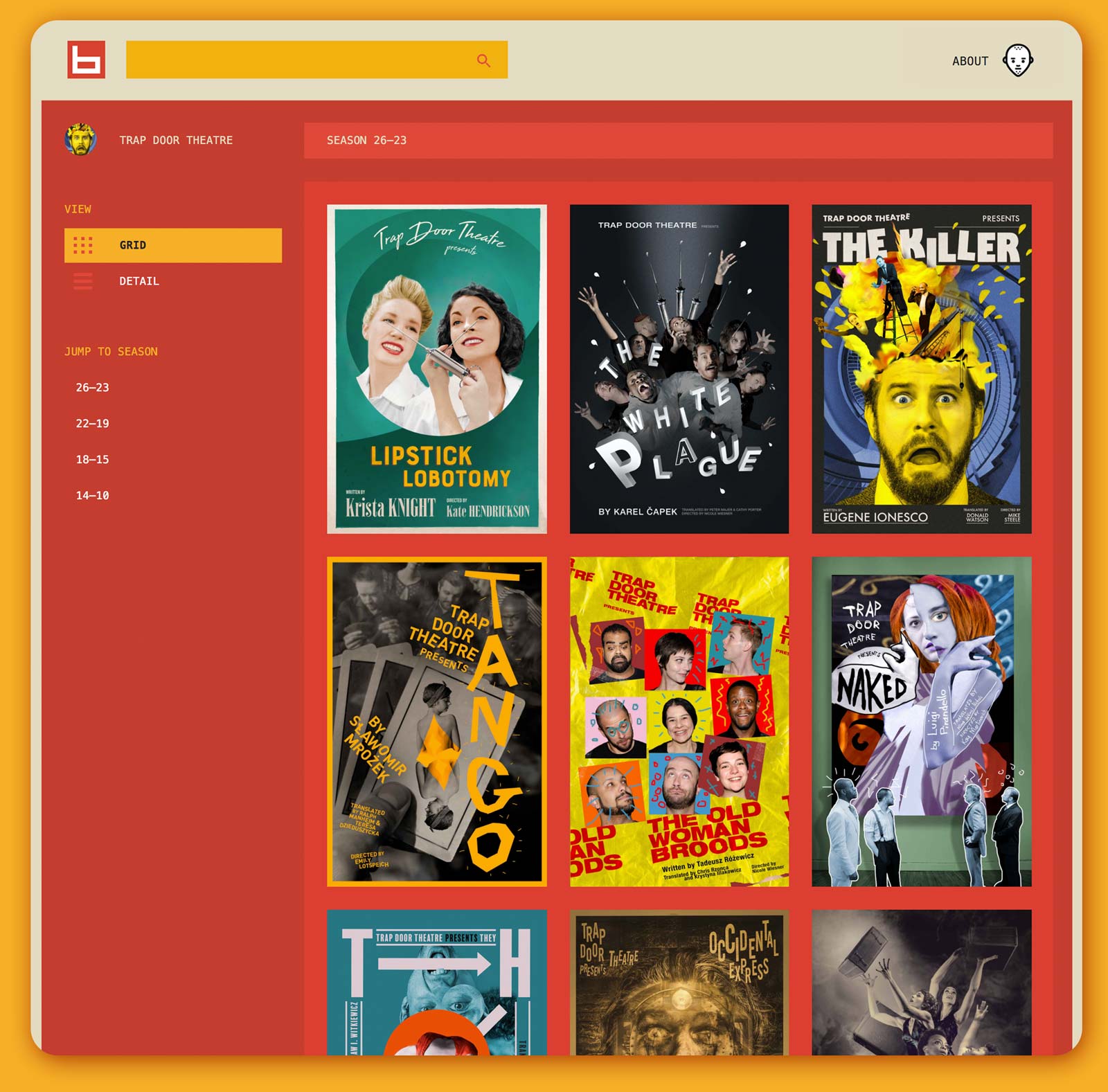Jump to season 18–15

click(93, 460)
